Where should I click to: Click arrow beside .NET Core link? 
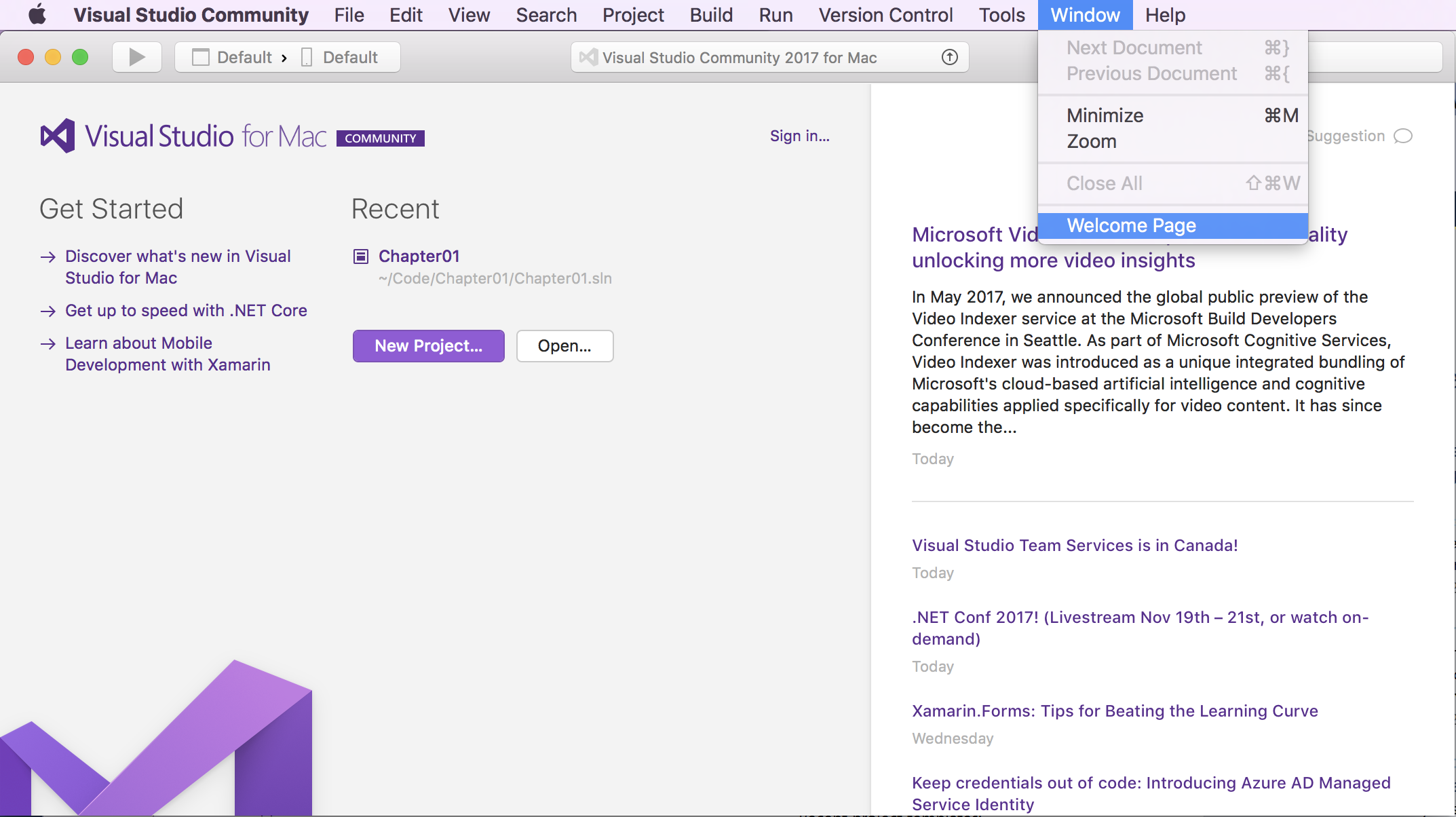pos(47,311)
